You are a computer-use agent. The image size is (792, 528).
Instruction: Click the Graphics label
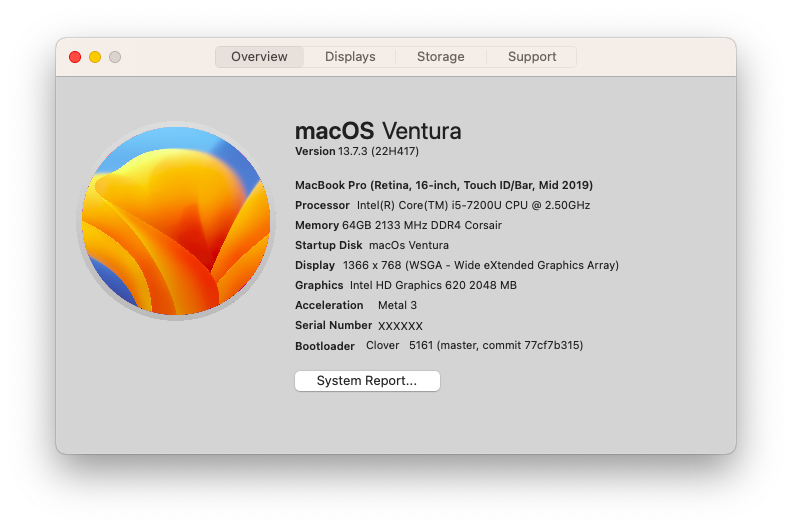click(x=319, y=285)
